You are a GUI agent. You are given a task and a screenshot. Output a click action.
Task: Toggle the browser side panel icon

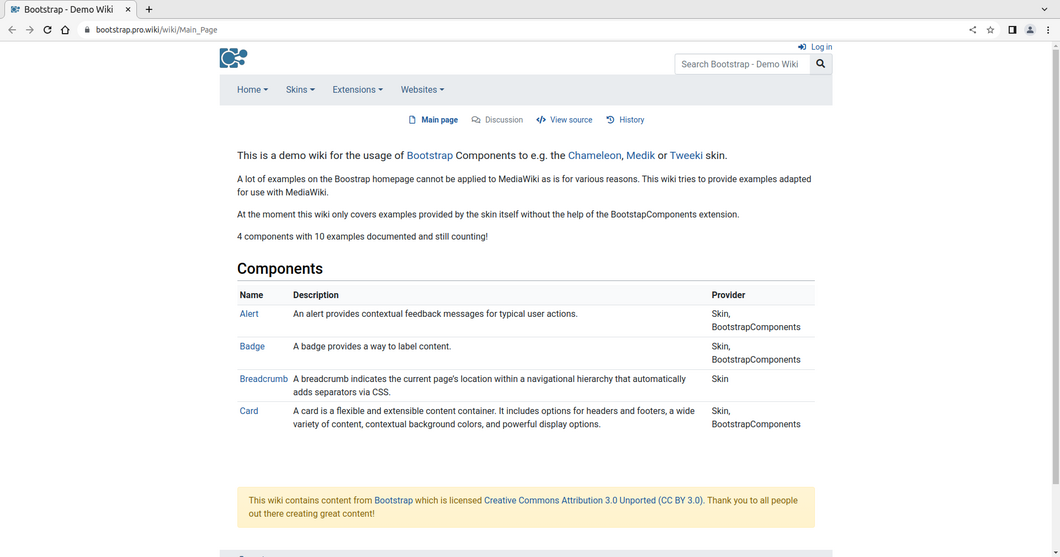1012,30
